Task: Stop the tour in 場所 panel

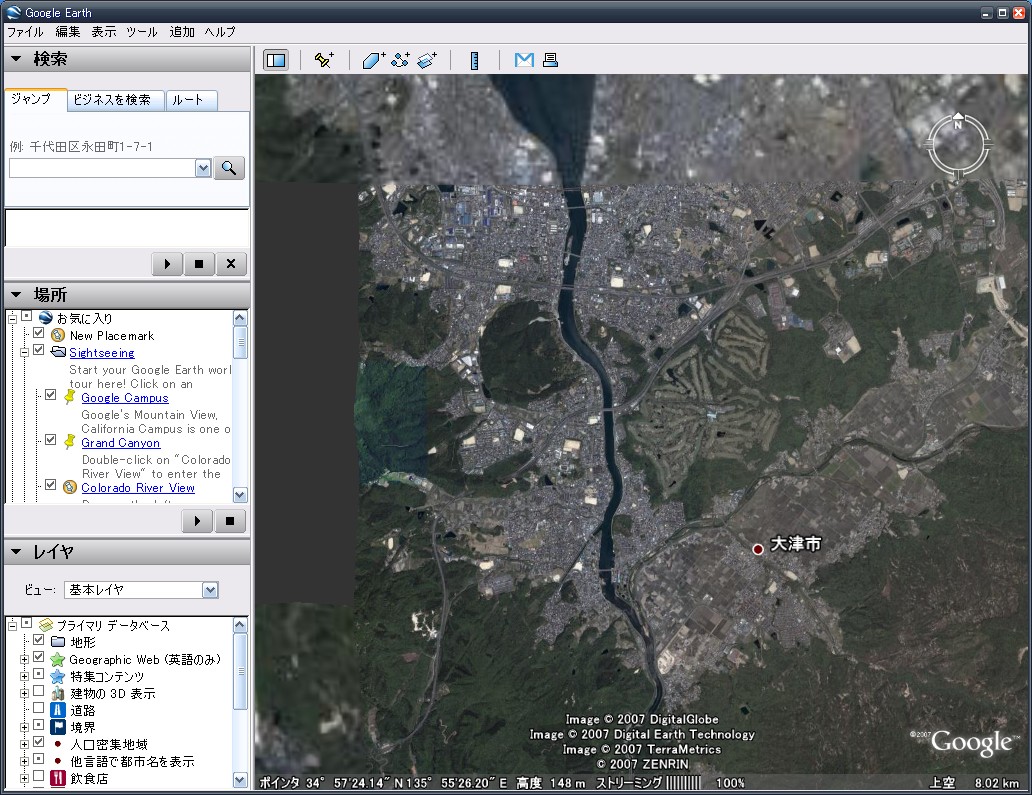Action: (x=230, y=521)
